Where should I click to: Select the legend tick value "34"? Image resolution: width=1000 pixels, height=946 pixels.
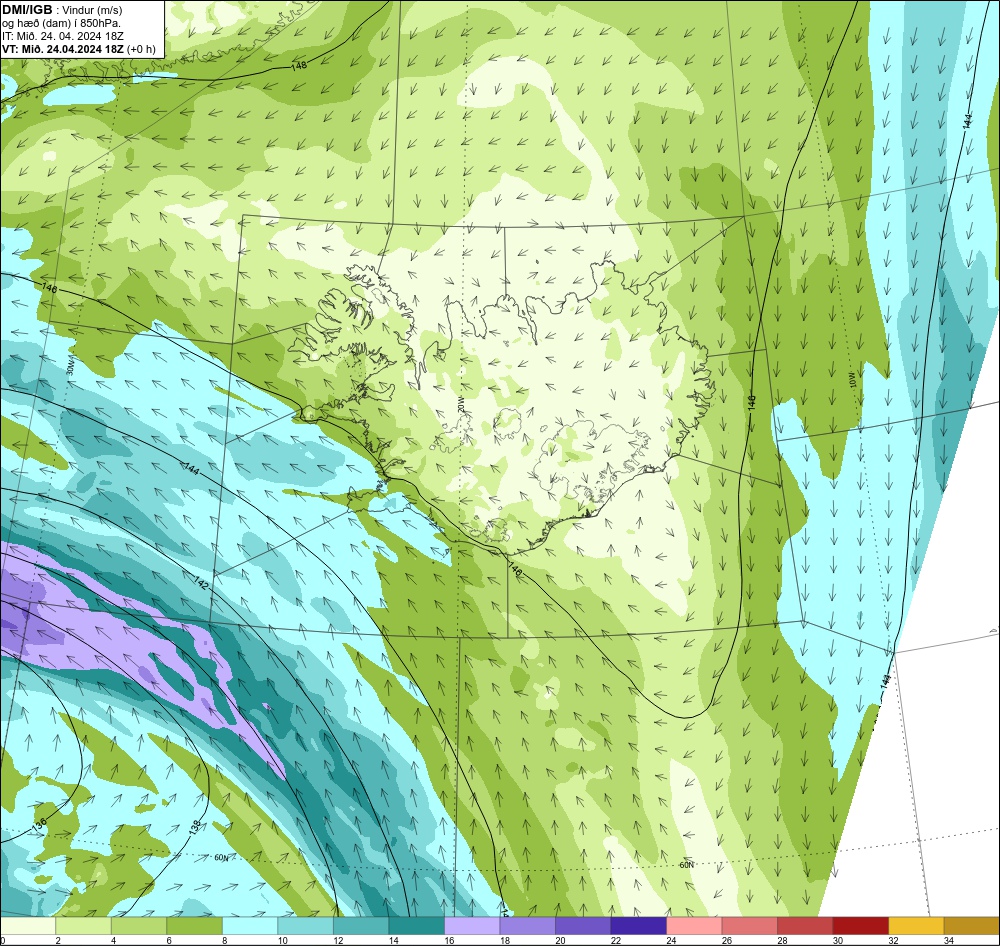click(948, 940)
